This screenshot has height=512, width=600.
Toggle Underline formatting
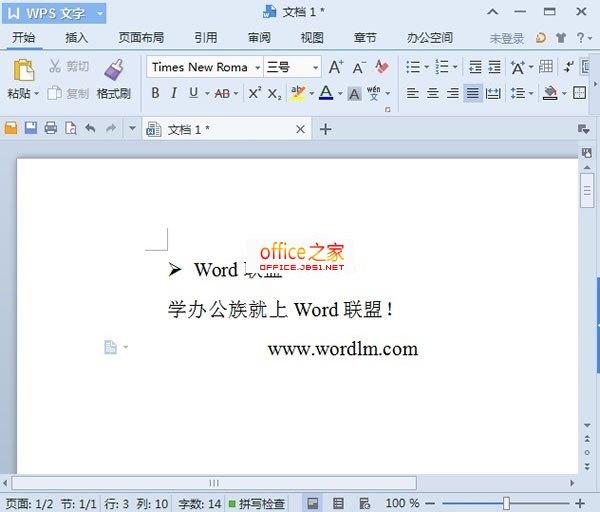pyautogui.click(x=194, y=93)
